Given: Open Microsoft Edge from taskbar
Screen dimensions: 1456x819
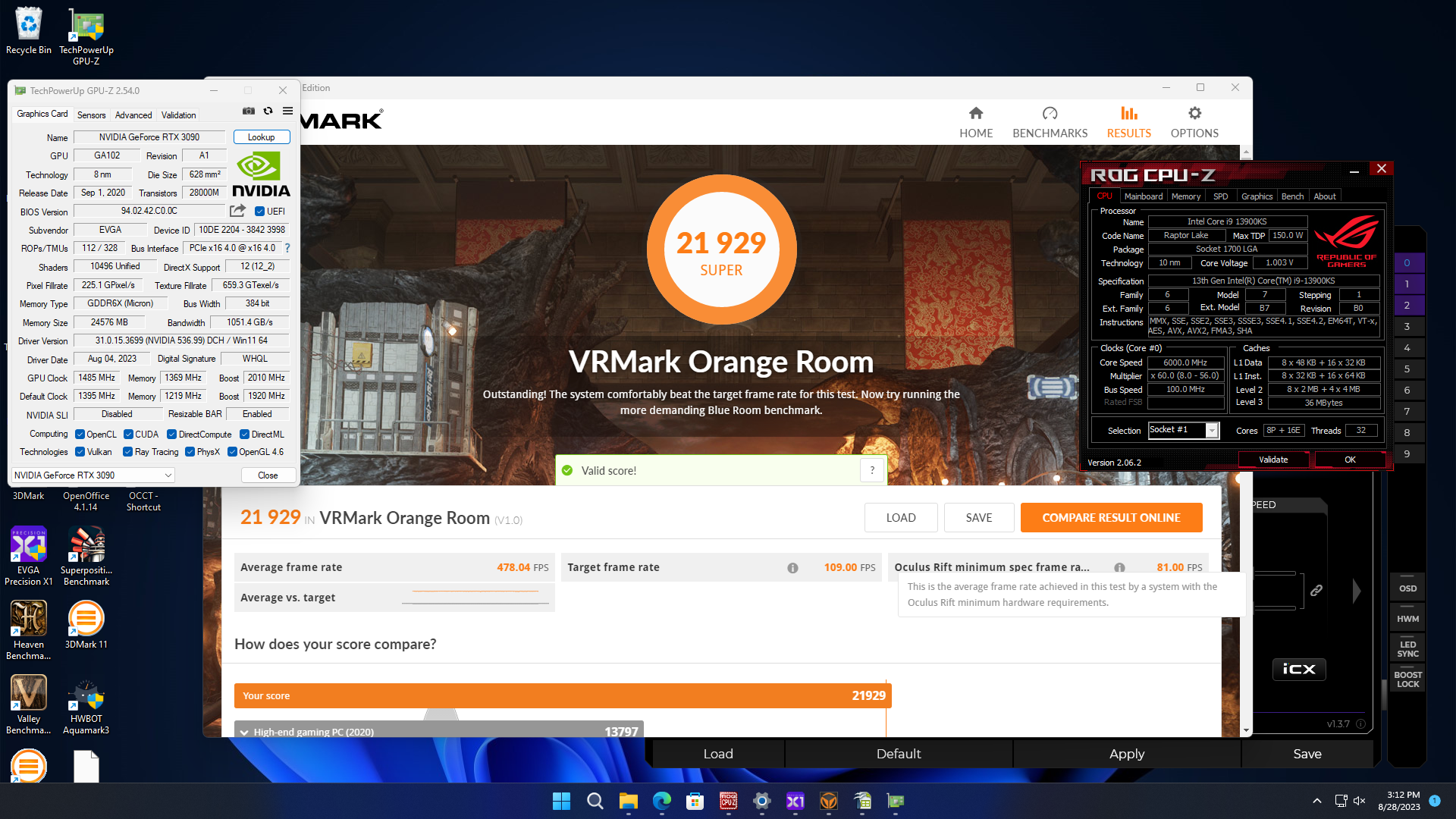Looking at the screenshot, I should point(662,801).
